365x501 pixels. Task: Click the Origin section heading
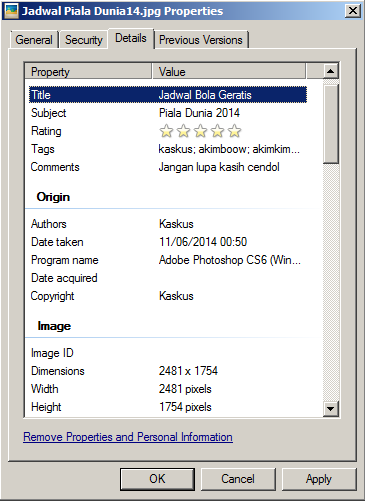tap(53, 197)
